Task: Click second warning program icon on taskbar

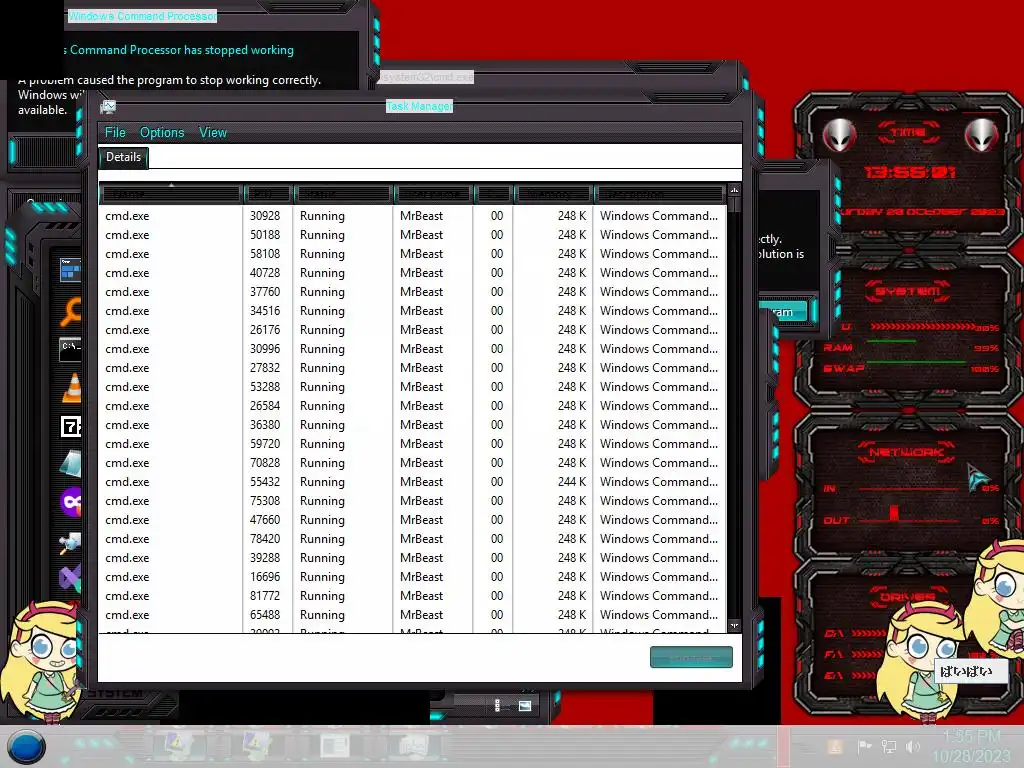Action: click(x=257, y=746)
